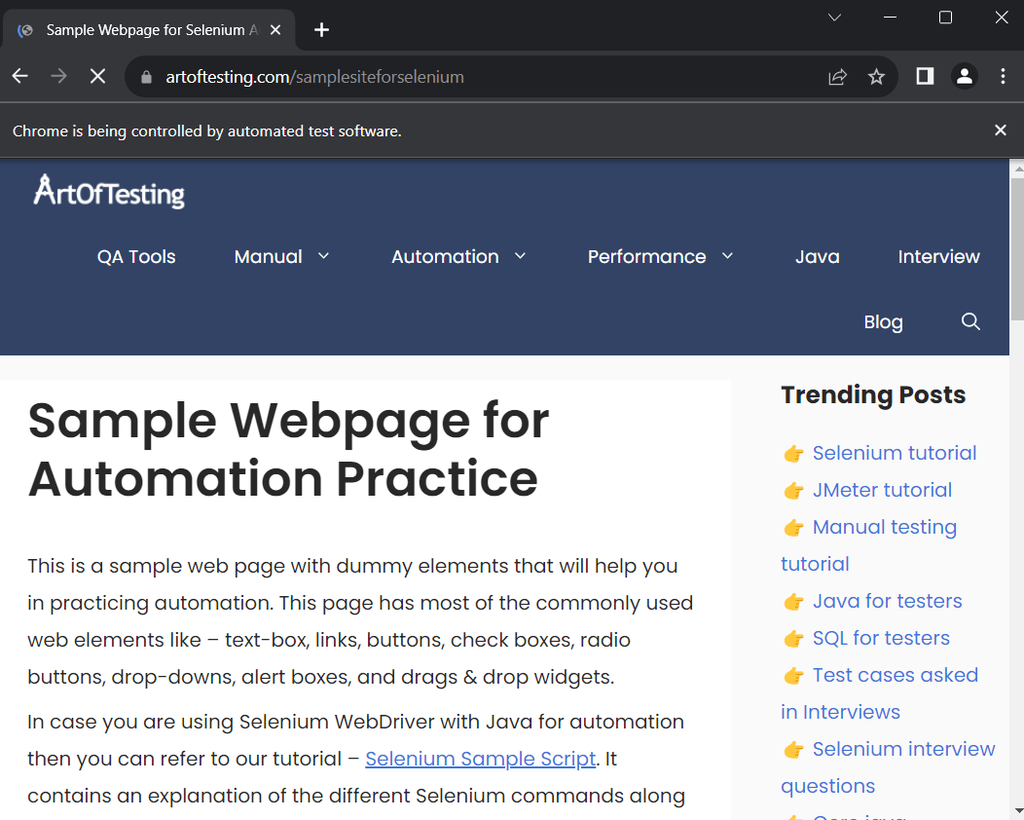This screenshot has height=820, width=1024.
Task: Bookmark this page with the star
Action: (876, 77)
